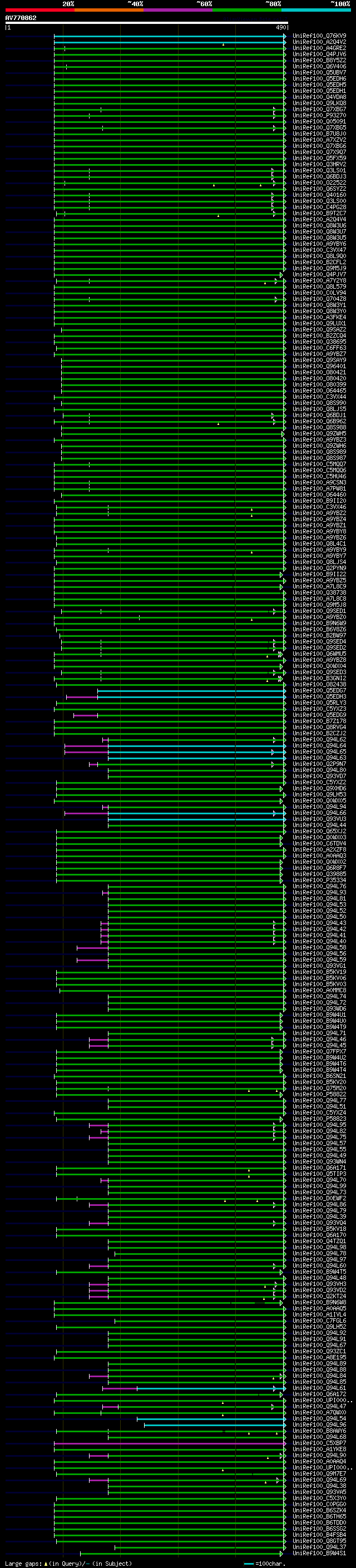Screen dimensions: 356x1568
Task: Click hit label UniRef100_Q9LH53
Action: click(x=319, y=794)
